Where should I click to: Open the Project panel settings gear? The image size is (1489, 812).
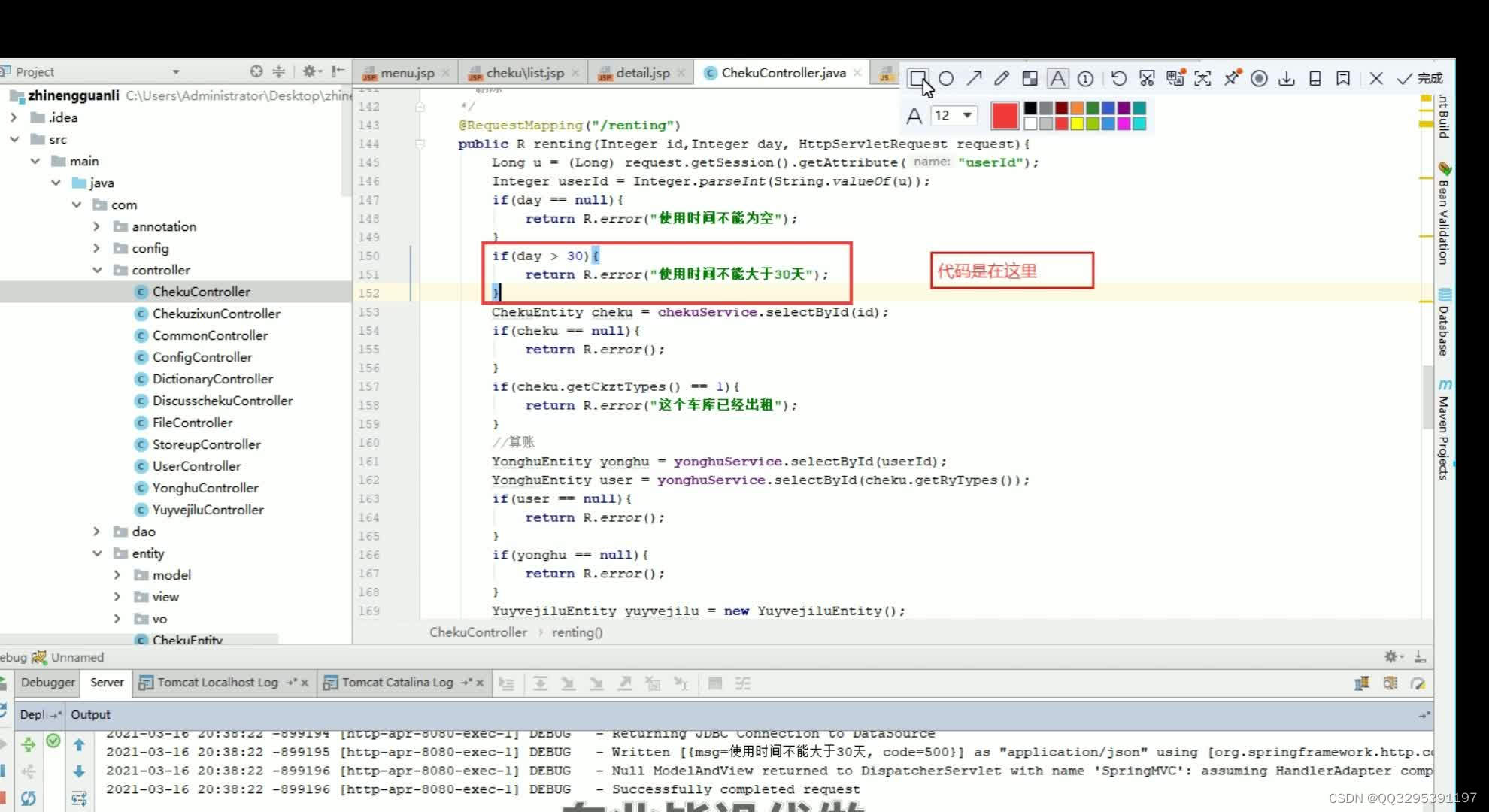point(311,71)
